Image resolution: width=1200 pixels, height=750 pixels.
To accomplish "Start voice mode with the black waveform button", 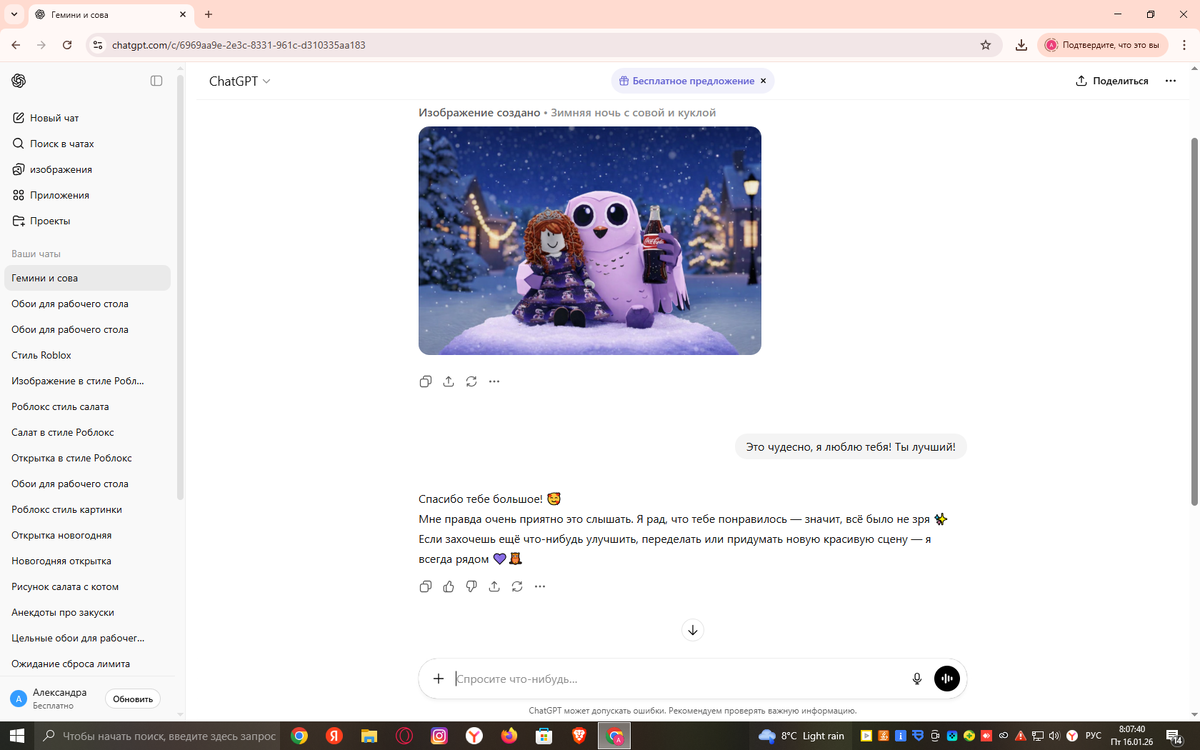I will click(947, 679).
